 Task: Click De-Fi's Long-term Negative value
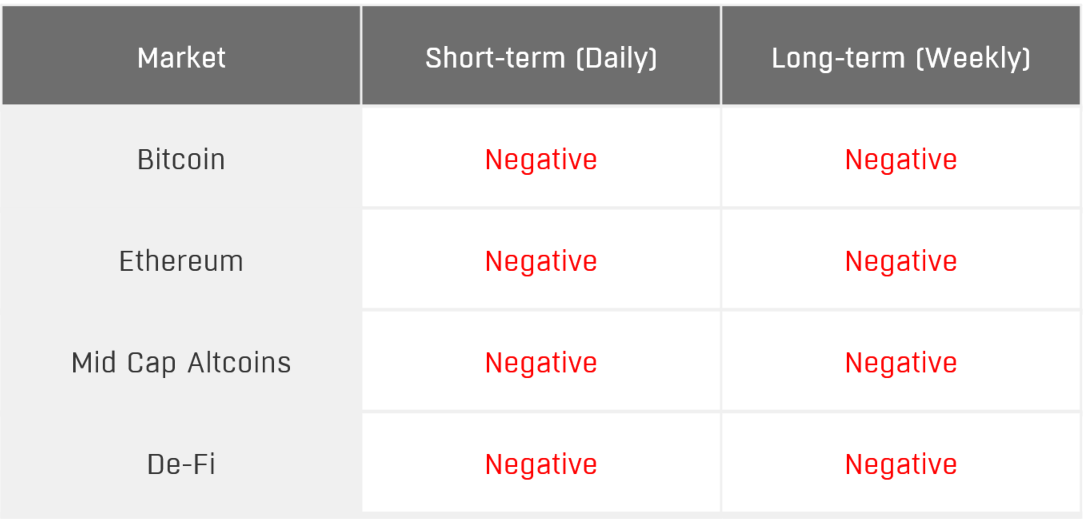coord(901,465)
